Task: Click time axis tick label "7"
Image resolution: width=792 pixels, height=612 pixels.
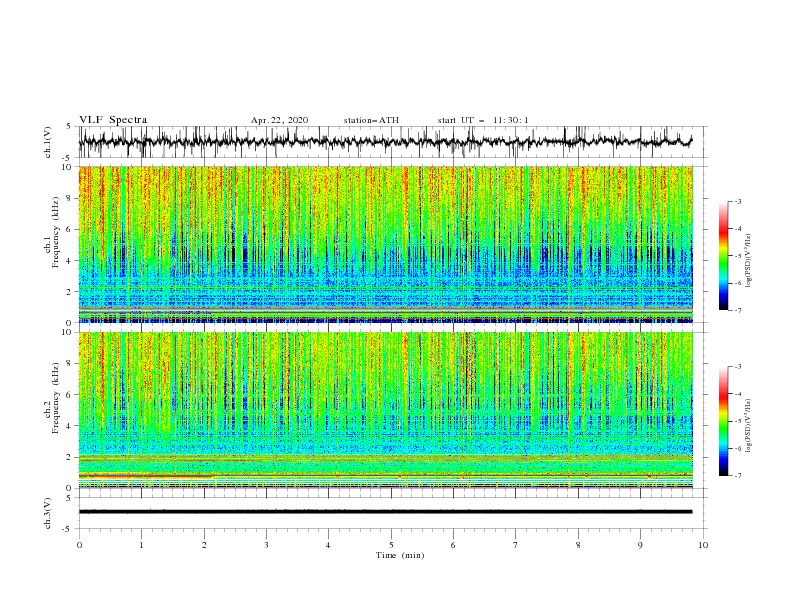Action: click(x=516, y=545)
